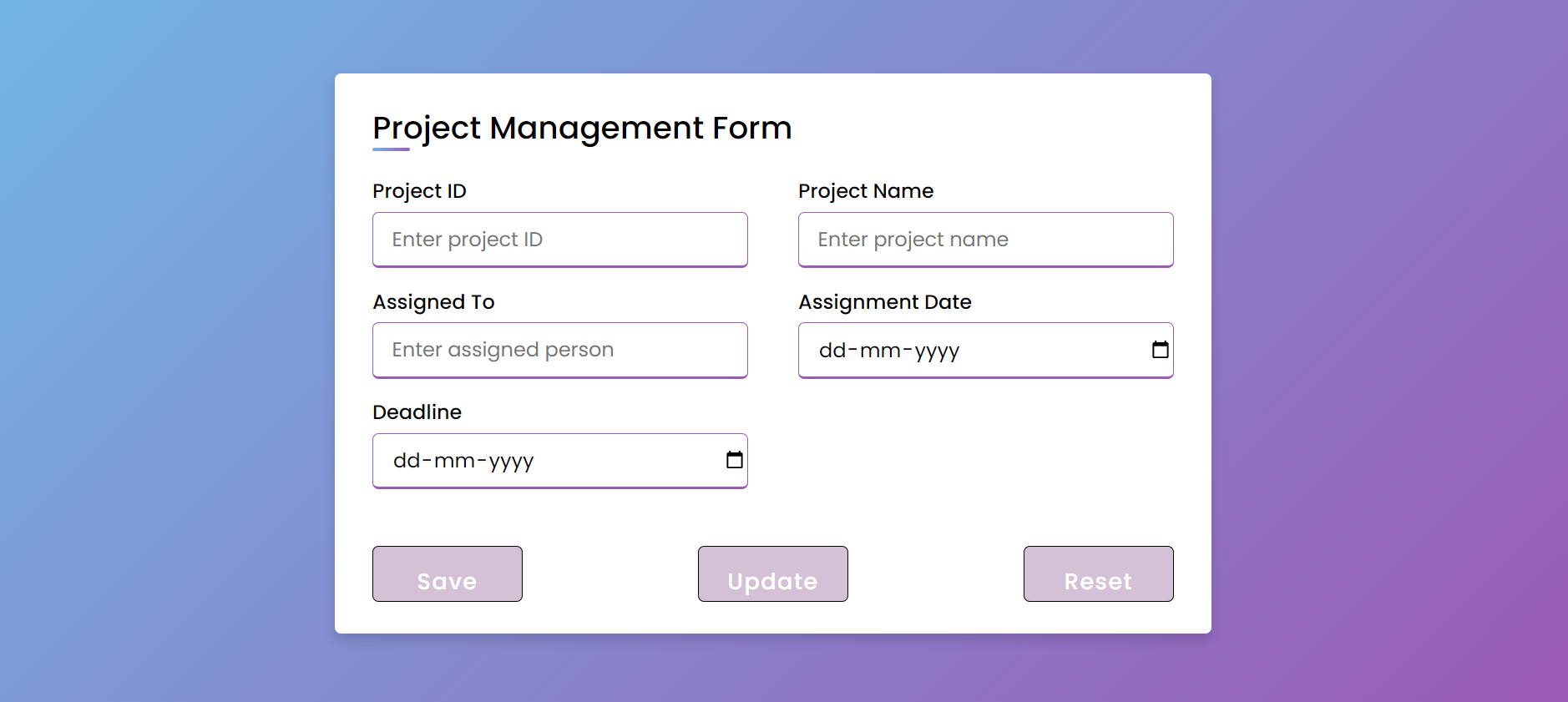Click inside the Enter project ID field
This screenshot has width=1568, height=702.
(559, 240)
